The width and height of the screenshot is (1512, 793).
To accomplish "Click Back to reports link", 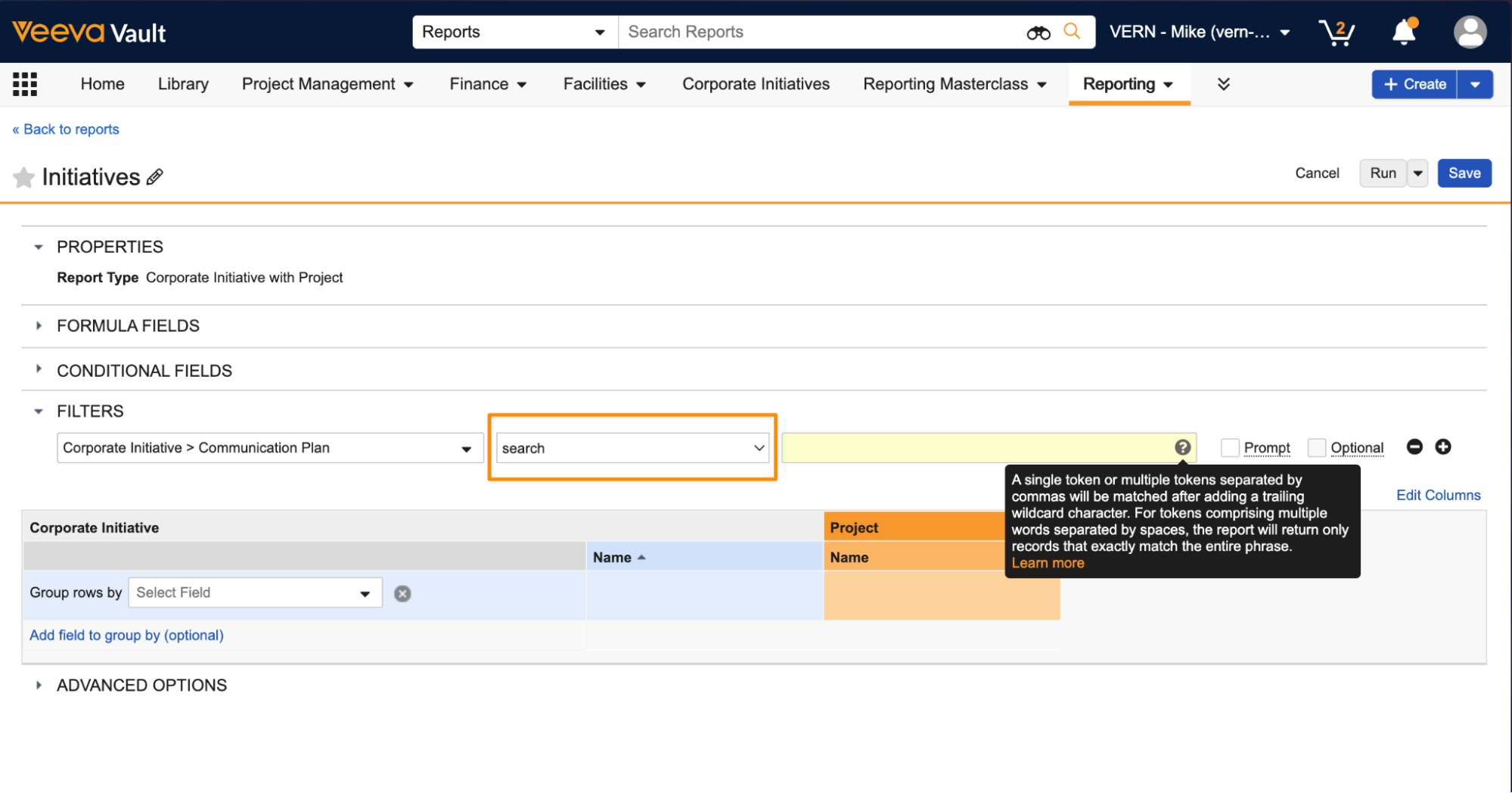I will [66, 129].
